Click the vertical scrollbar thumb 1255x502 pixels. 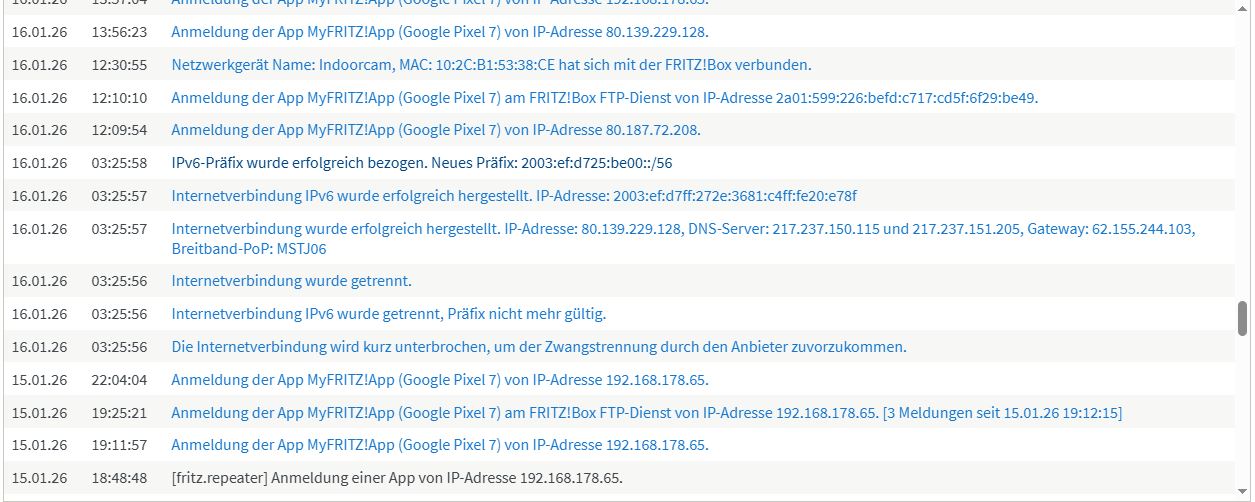(1243, 318)
